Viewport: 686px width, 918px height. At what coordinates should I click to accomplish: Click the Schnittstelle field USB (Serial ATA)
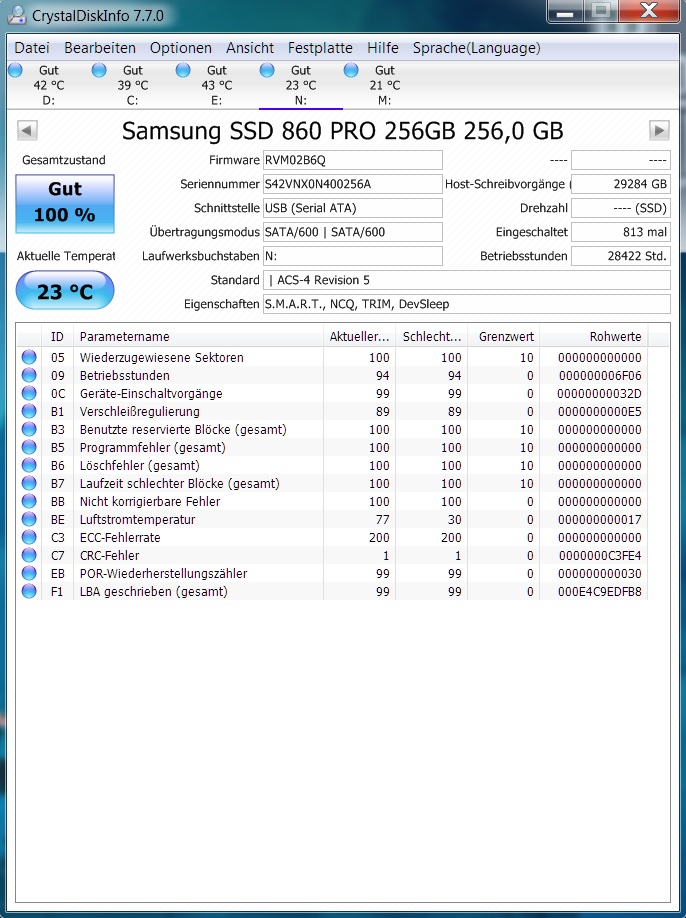click(352, 208)
